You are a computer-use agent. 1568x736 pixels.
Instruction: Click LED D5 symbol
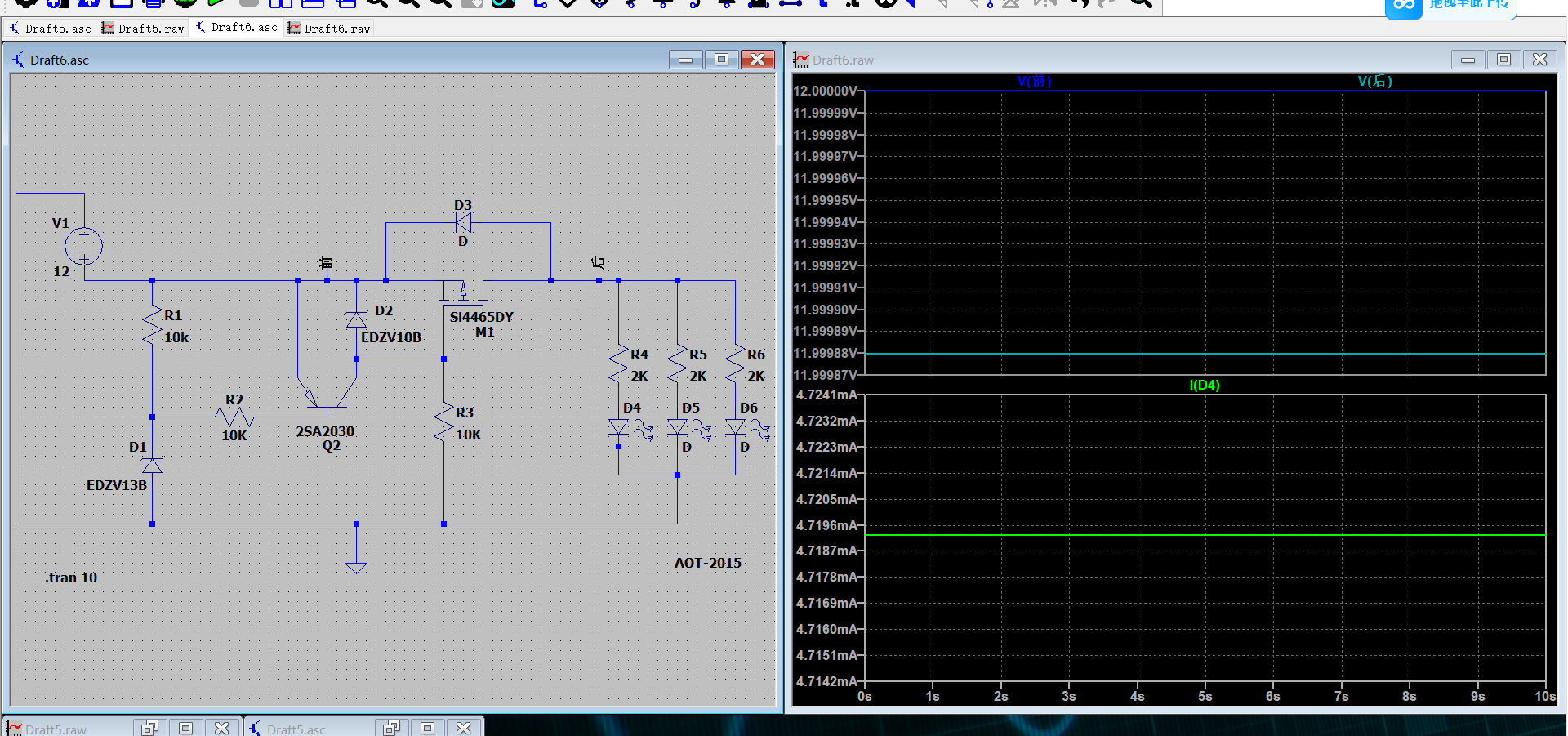click(677, 426)
